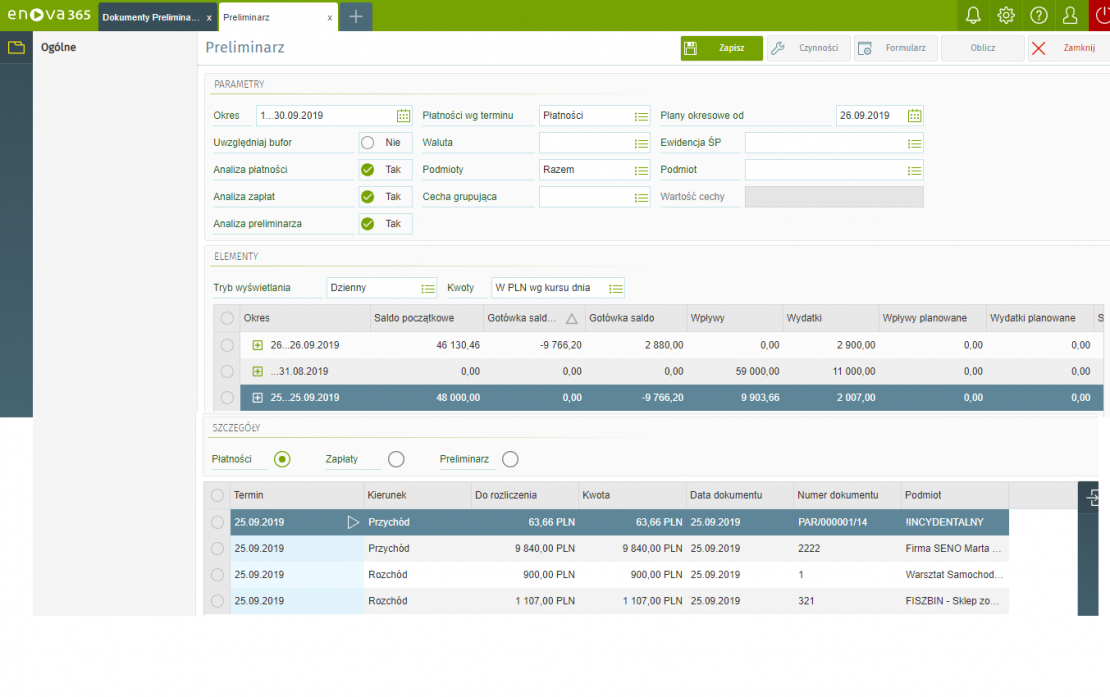Open the user profile icon

point(1070,15)
